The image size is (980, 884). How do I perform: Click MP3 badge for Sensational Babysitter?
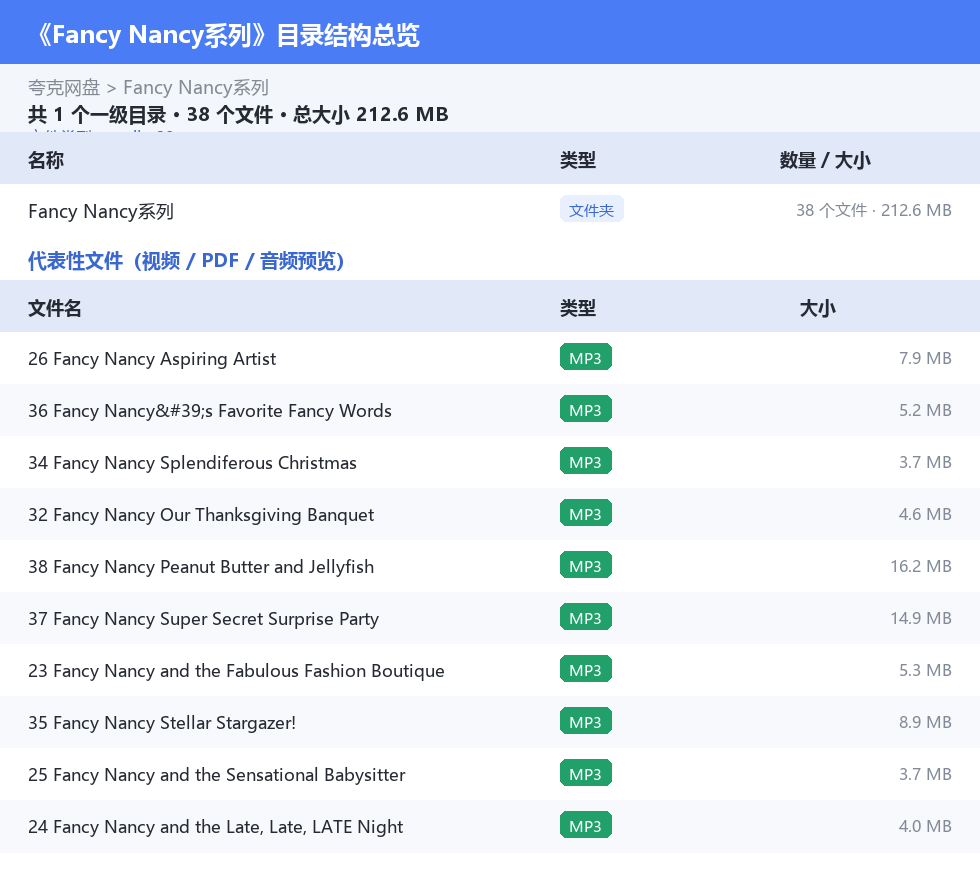tap(586, 773)
